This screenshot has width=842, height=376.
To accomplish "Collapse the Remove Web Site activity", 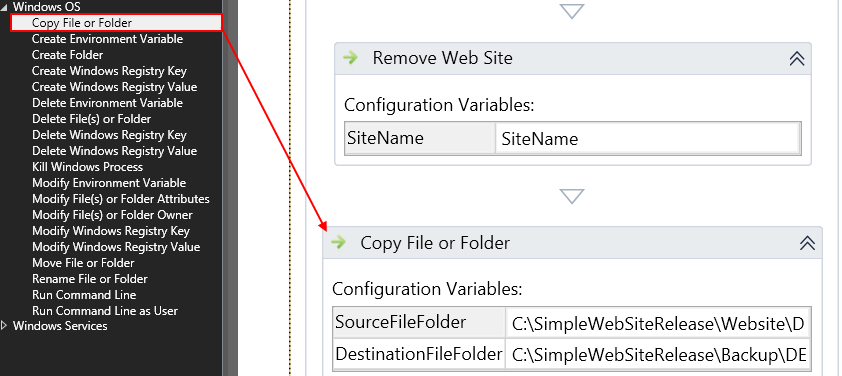I will tap(796, 59).
